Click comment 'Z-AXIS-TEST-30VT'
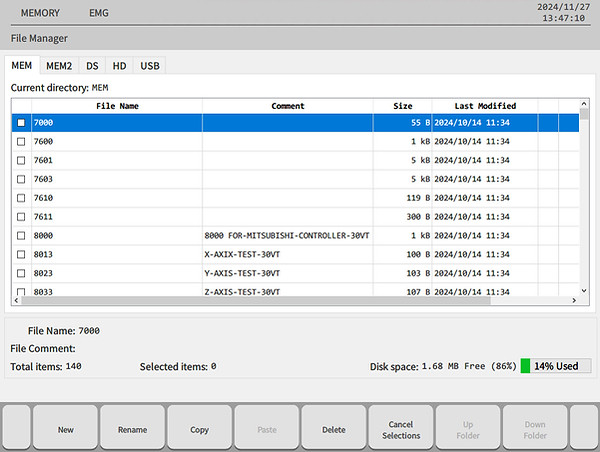The height and width of the screenshot is (452, 600). point(242,292)
